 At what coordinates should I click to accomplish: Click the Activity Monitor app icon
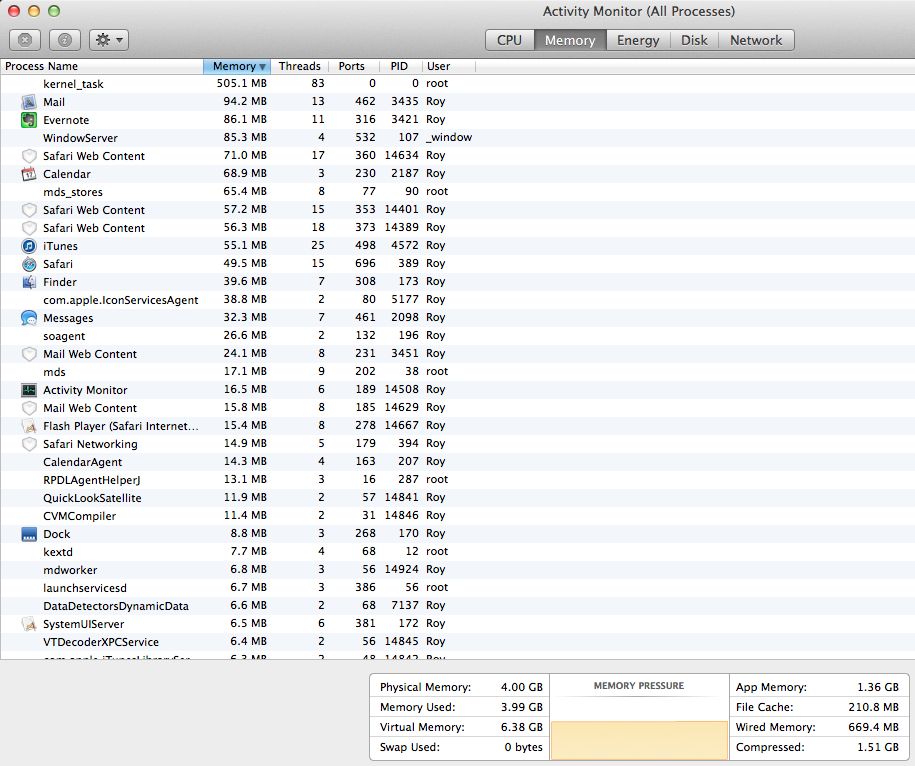(x=29, y=390)
